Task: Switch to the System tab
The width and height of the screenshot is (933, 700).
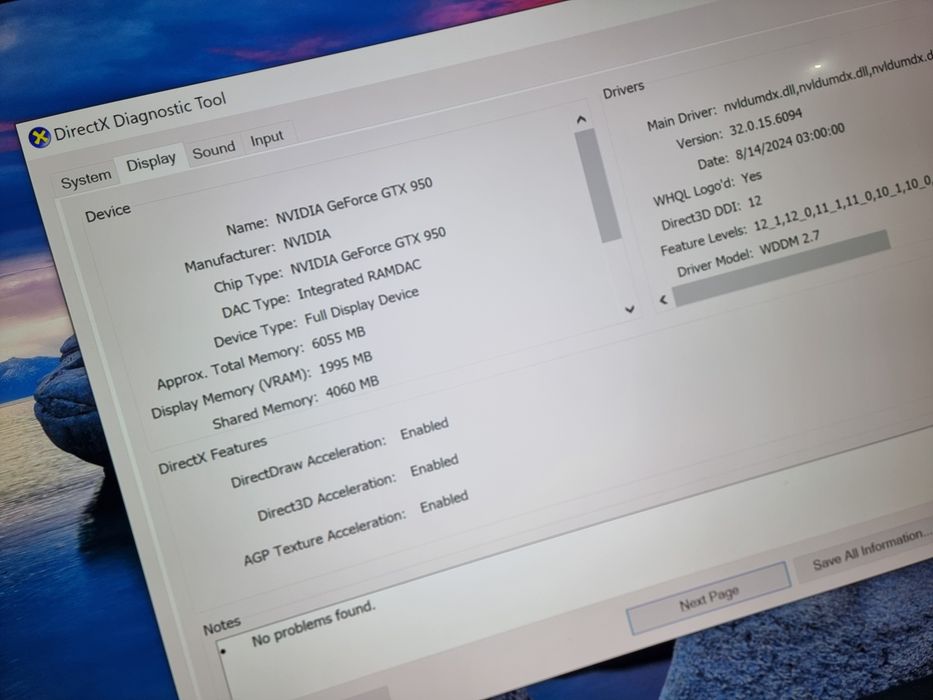Action: (86, 179)
